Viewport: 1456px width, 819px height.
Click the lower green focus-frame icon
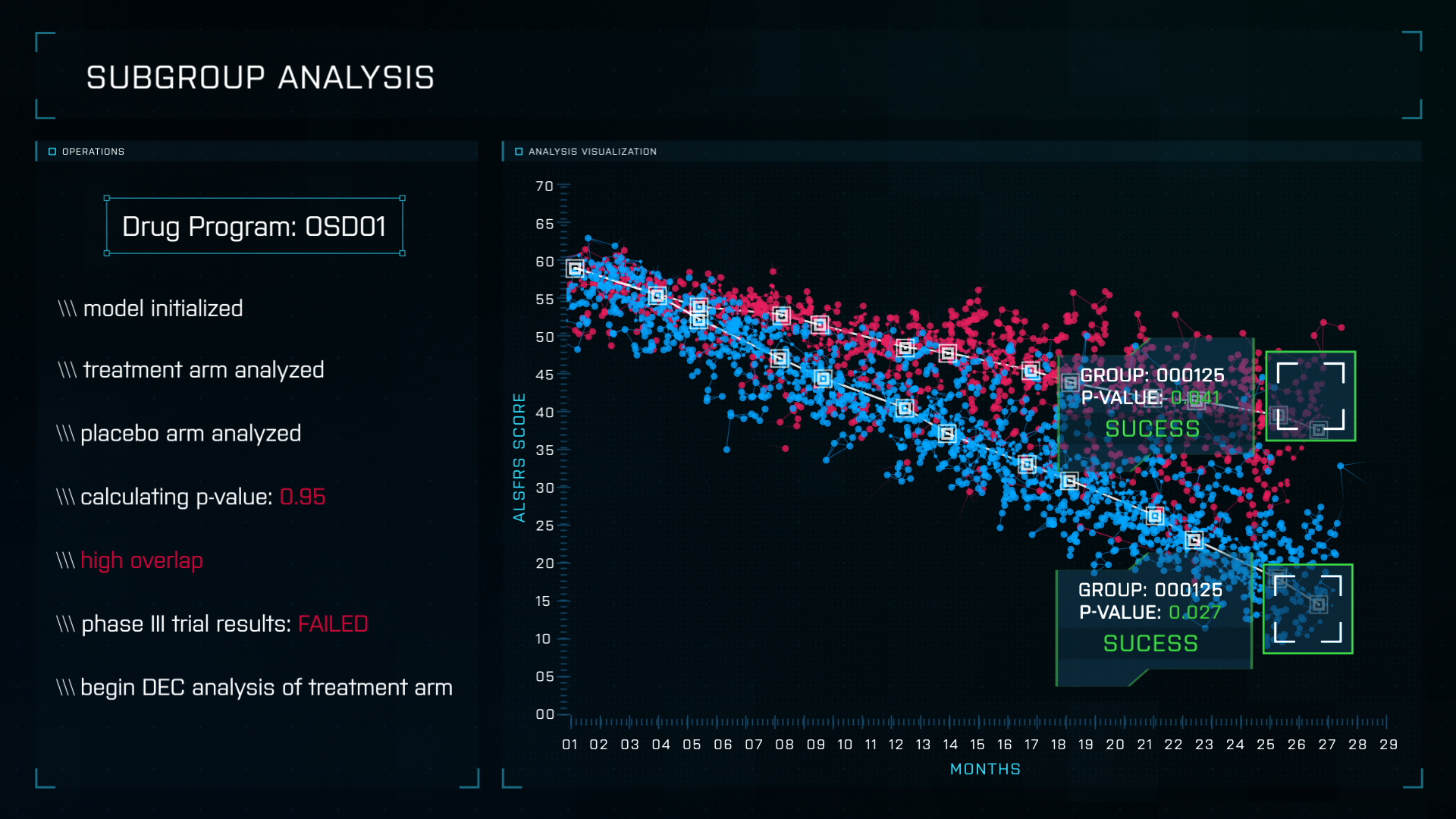[1307, 609]
